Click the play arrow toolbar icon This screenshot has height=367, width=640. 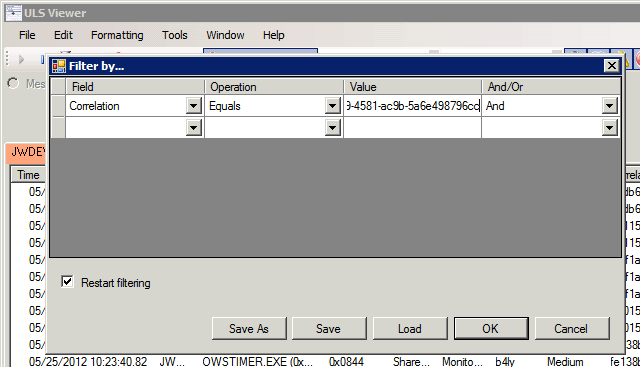point(21,60)
